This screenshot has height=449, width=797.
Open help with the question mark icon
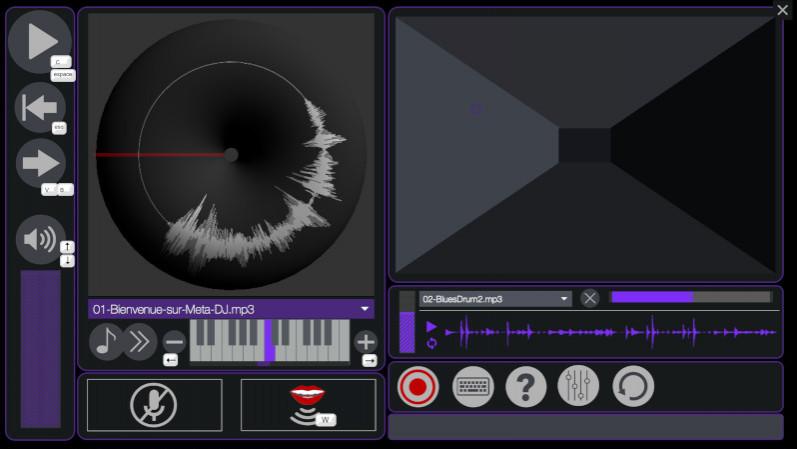click(x=526, y=386)
